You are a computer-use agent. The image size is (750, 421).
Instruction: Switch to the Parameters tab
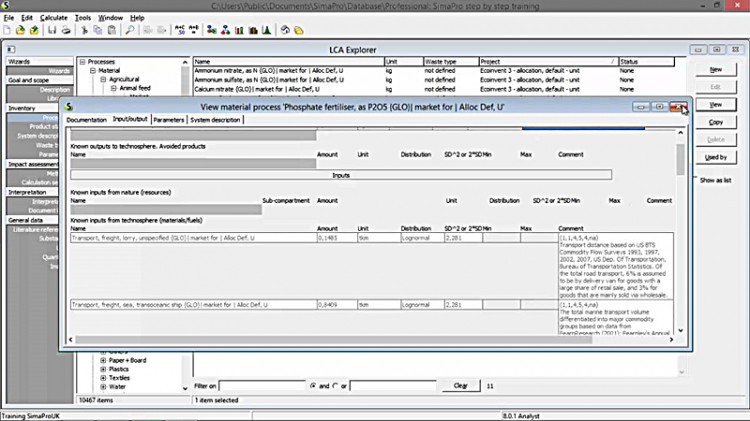tap(168, 120)
